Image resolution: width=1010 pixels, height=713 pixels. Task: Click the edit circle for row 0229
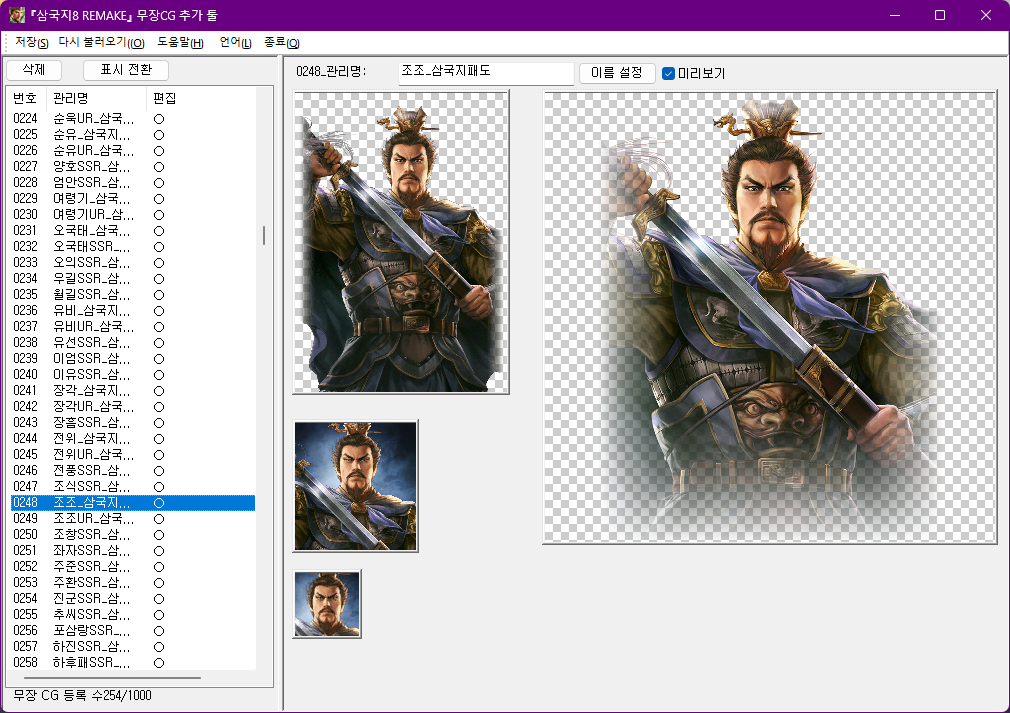pyautogui.click(x=159, y=199)
